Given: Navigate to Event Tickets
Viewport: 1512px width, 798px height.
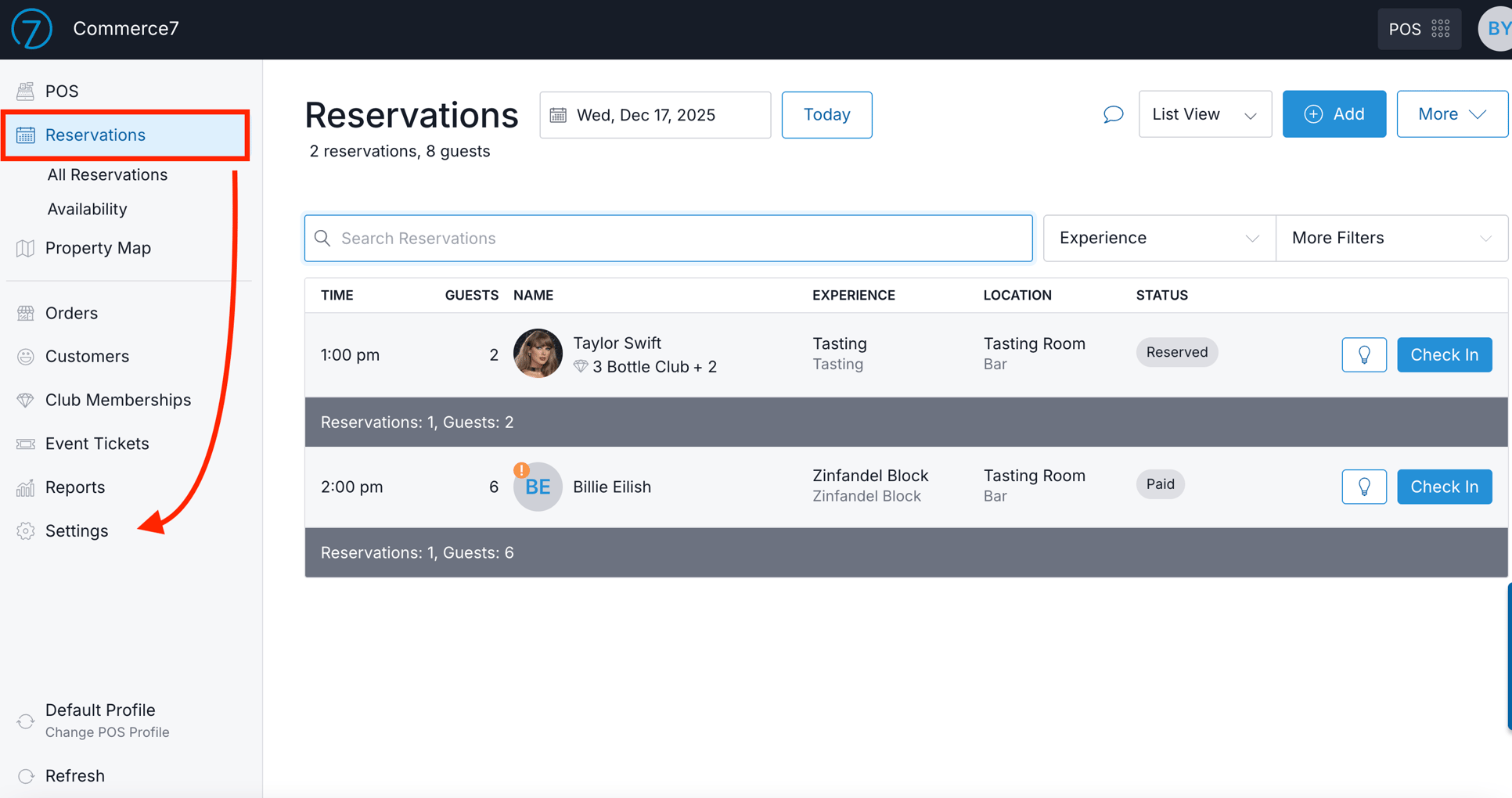Looking at the screenshot, I should (x=97, y=444).
